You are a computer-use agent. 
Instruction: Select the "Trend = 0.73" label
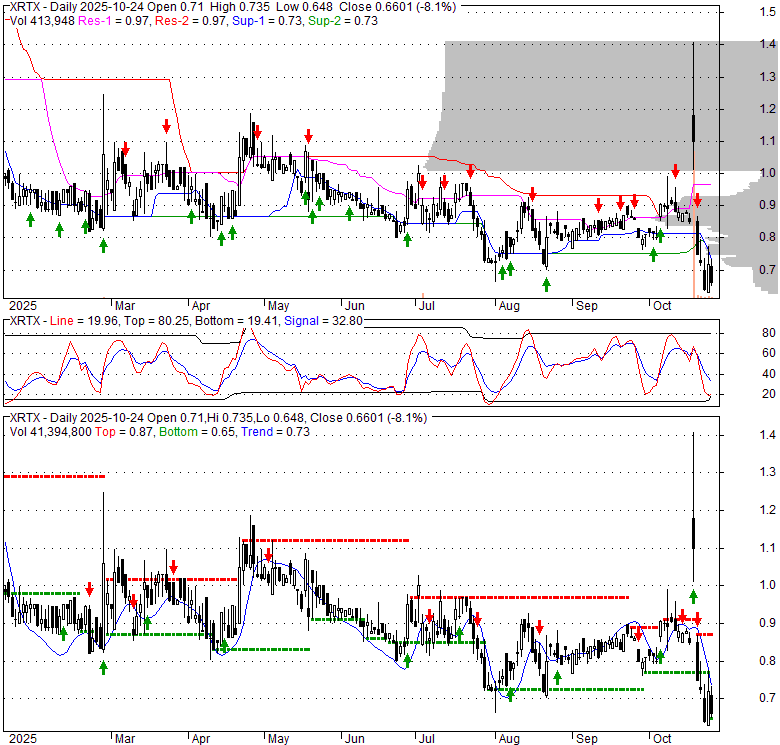tap(275, 432)
